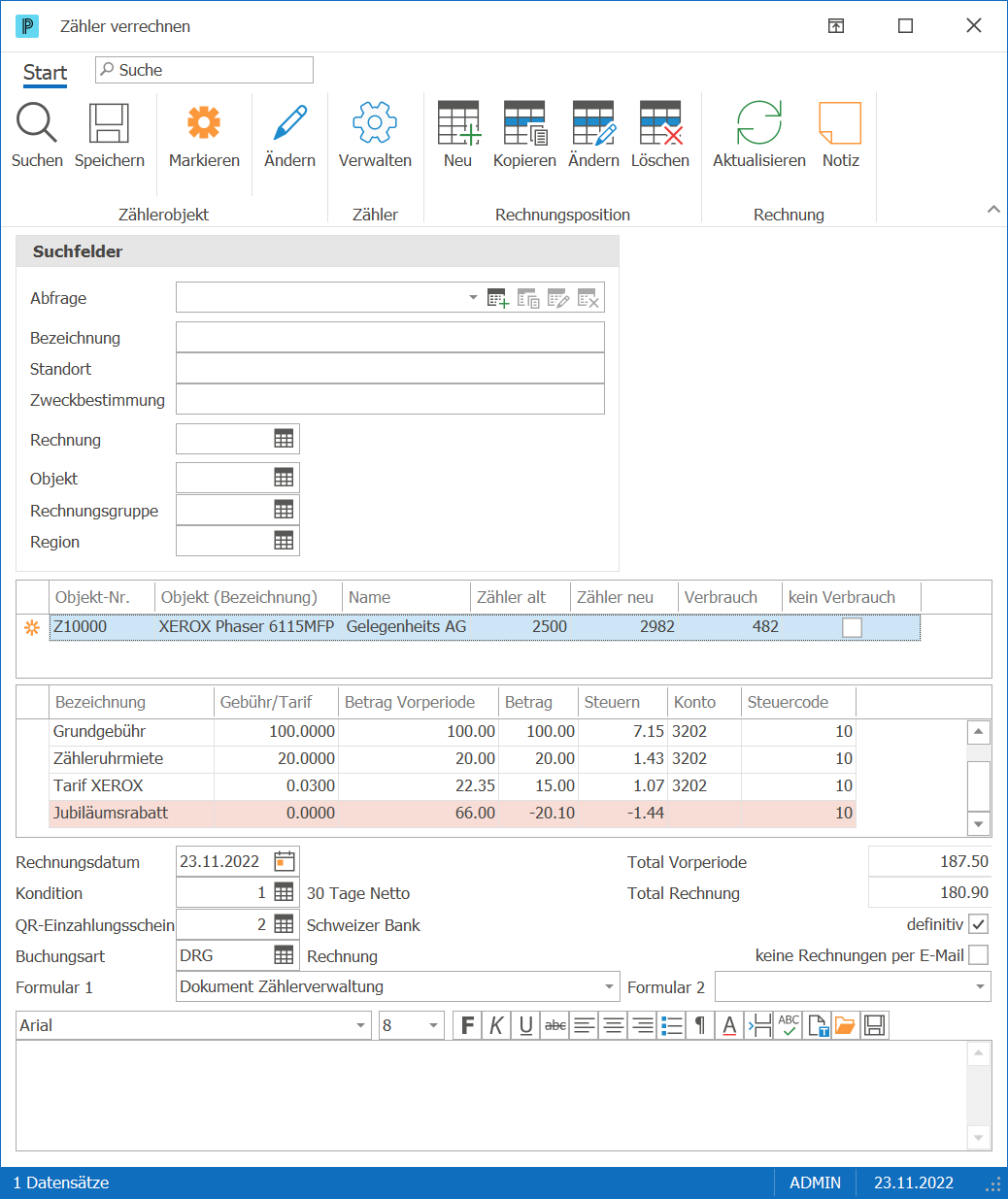
Task: Open the Arial font family dropdown
Action: click(361, 1025)
